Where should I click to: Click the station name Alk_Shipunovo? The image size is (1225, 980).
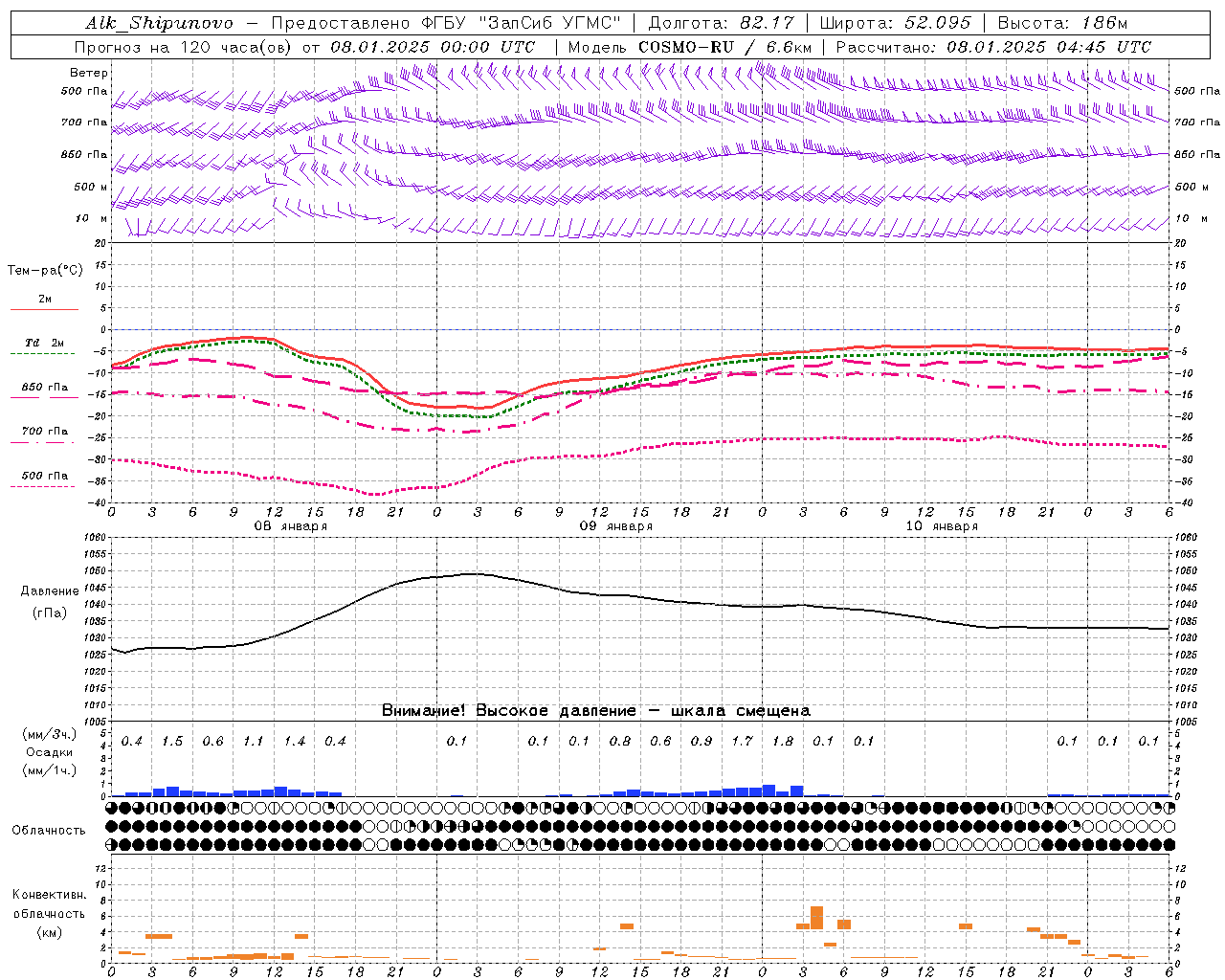pos(159,23)
